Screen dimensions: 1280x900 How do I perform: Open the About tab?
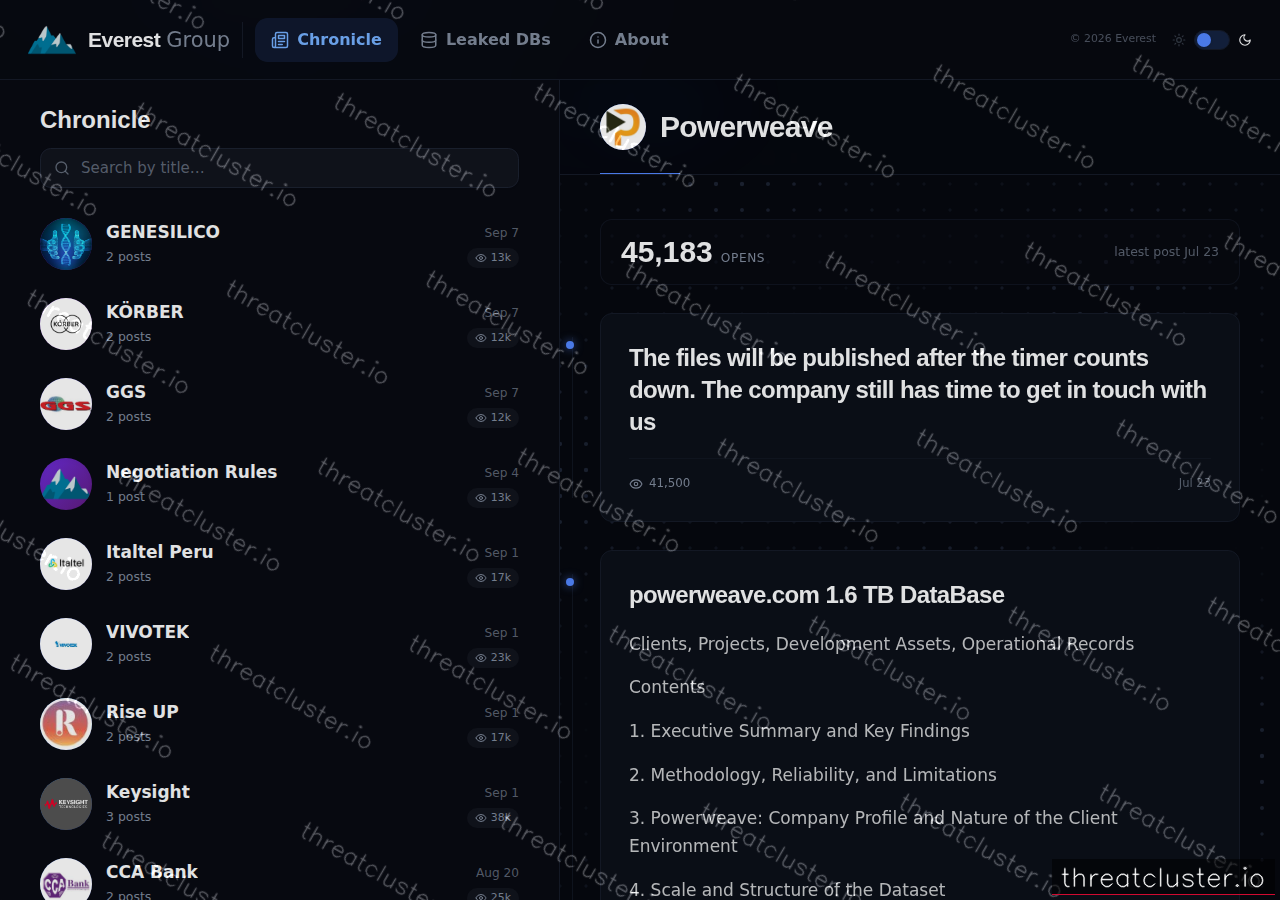click(629, 40)
